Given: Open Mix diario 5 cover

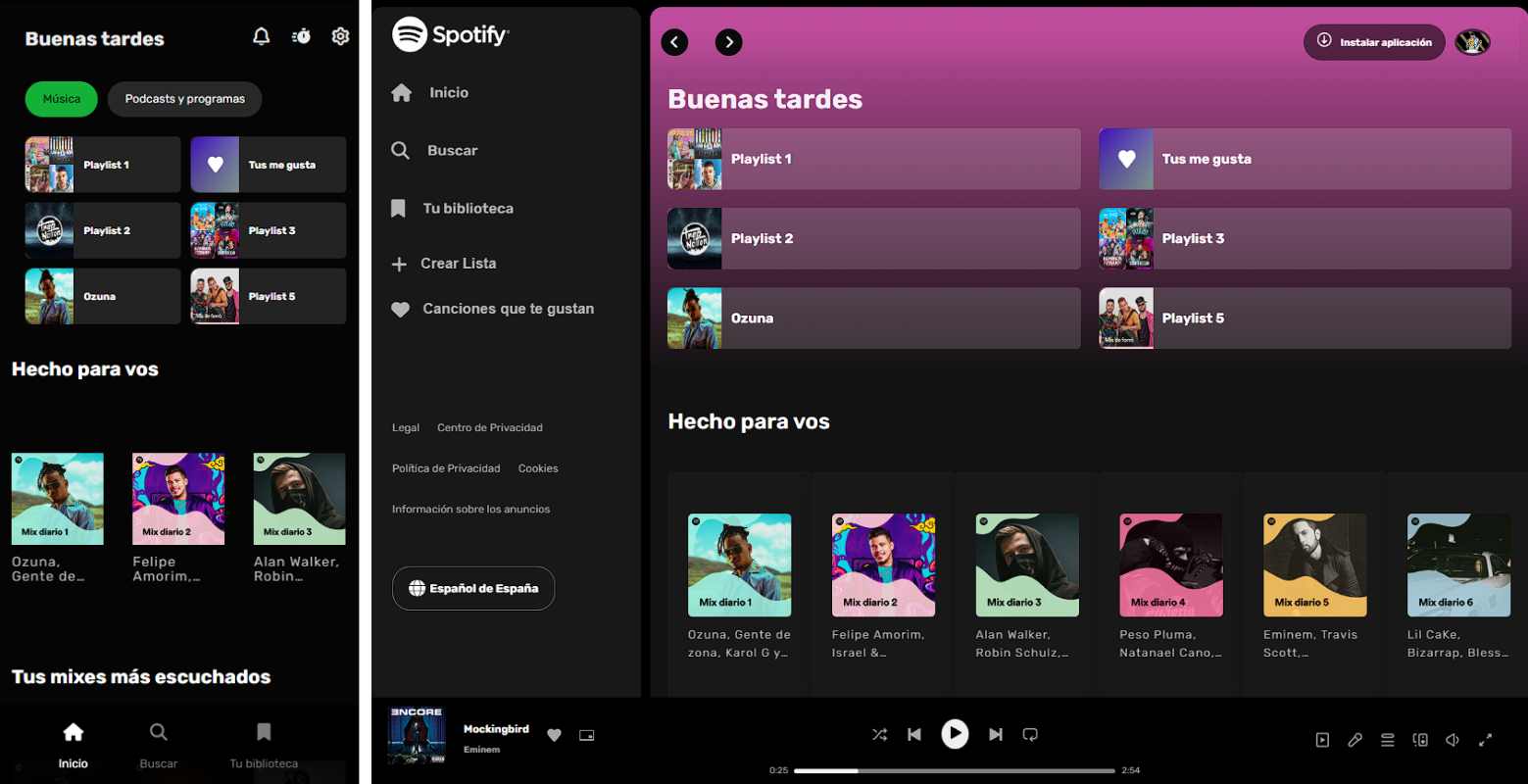Looking at the screenshot, I should [1315, 565].
